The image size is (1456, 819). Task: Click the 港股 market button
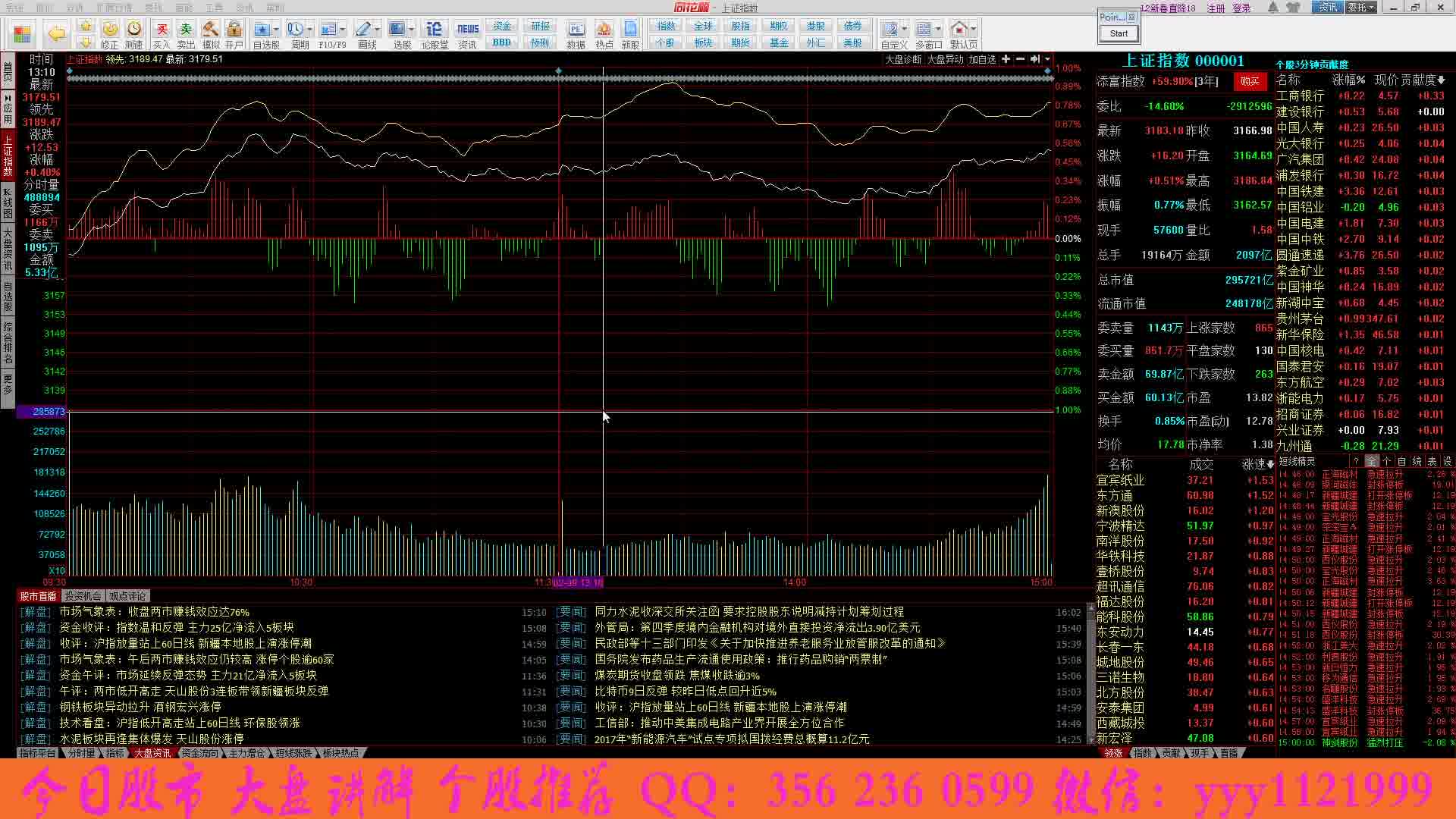pos(815,26)
